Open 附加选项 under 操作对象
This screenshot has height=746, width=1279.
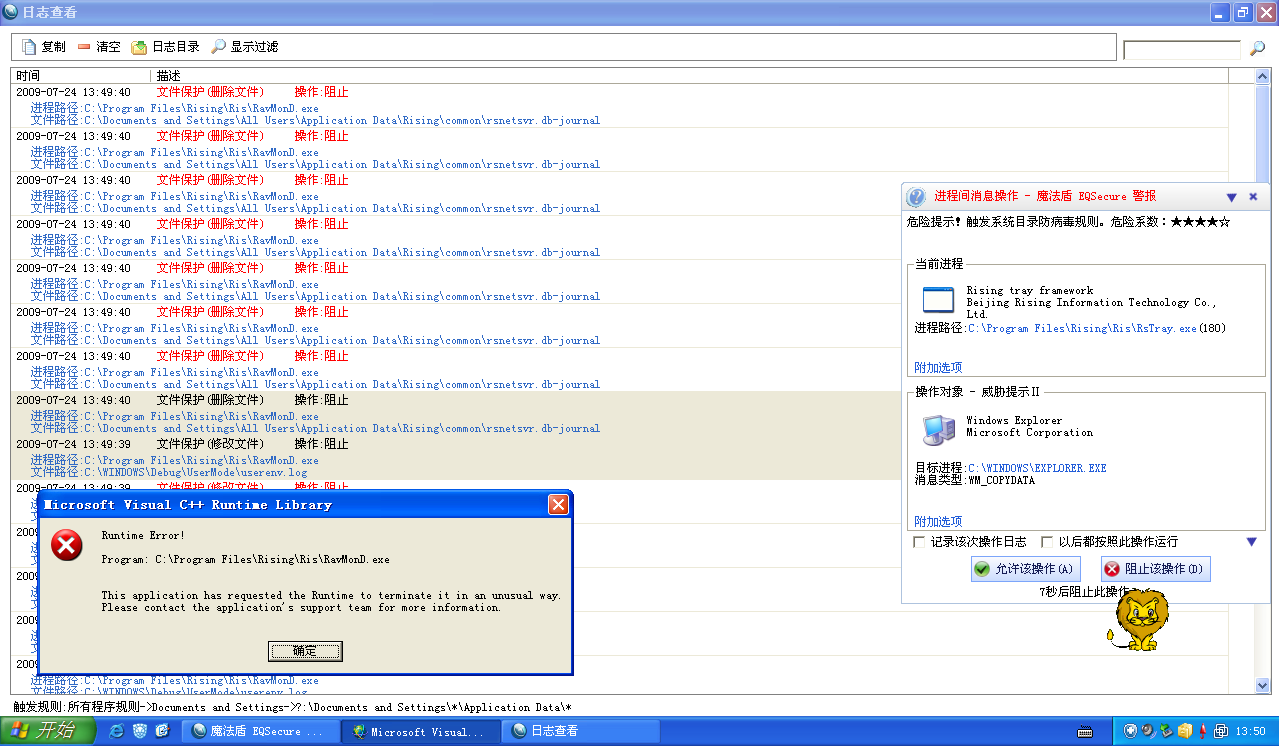pos(938,522)
